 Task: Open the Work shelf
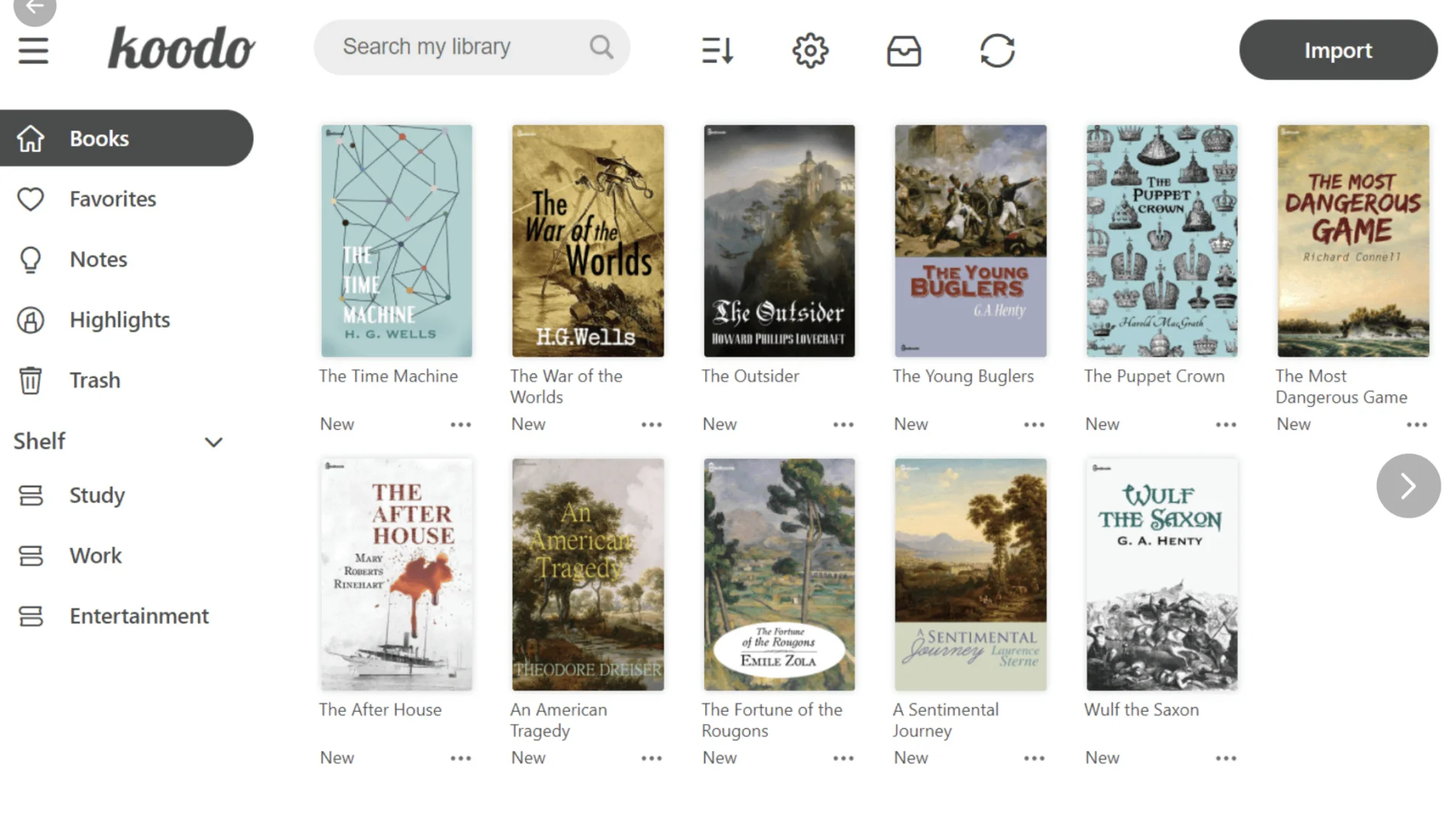coord(95,556)
